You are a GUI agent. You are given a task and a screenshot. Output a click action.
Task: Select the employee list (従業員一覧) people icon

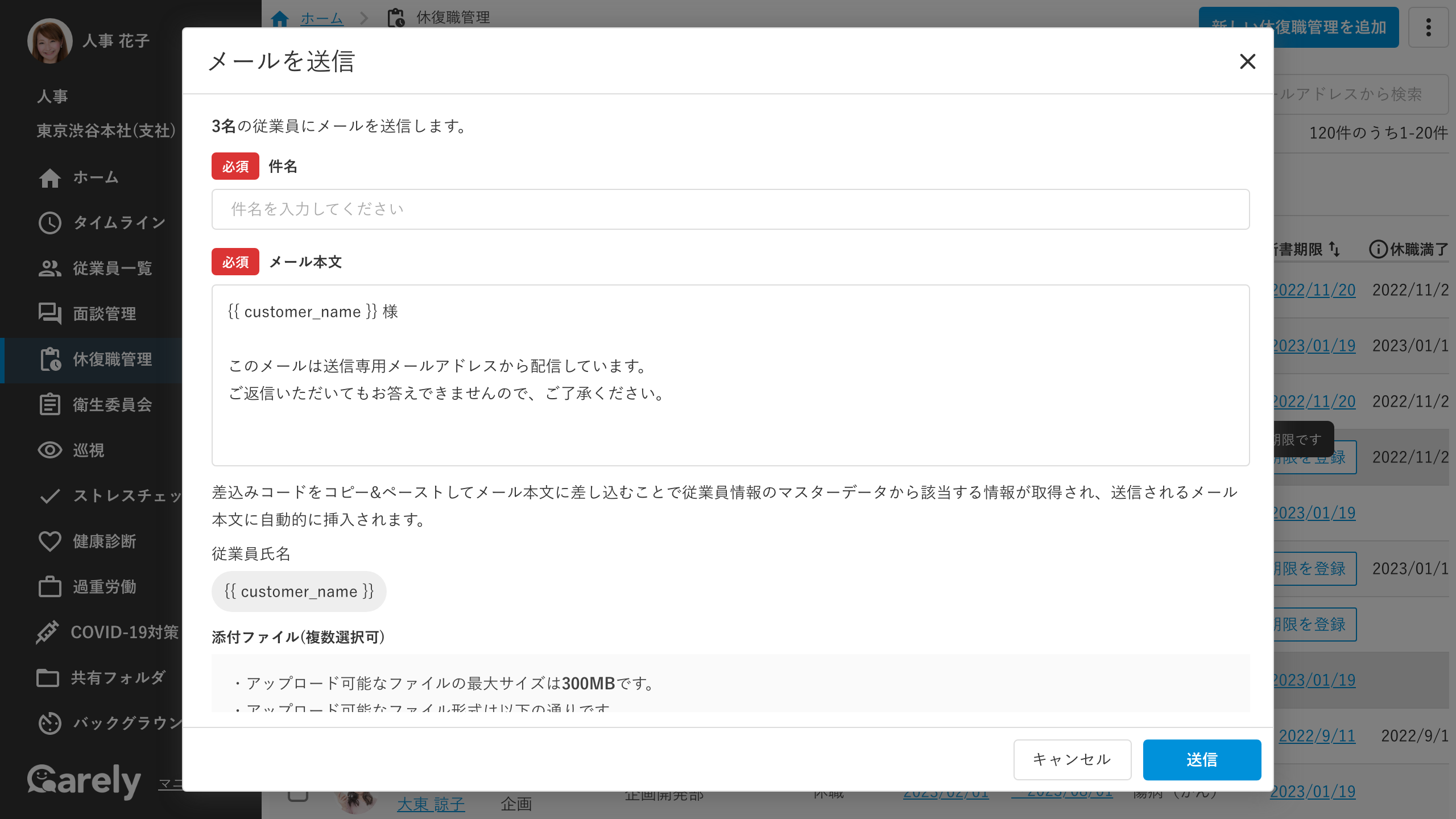(x=49, y=268)
